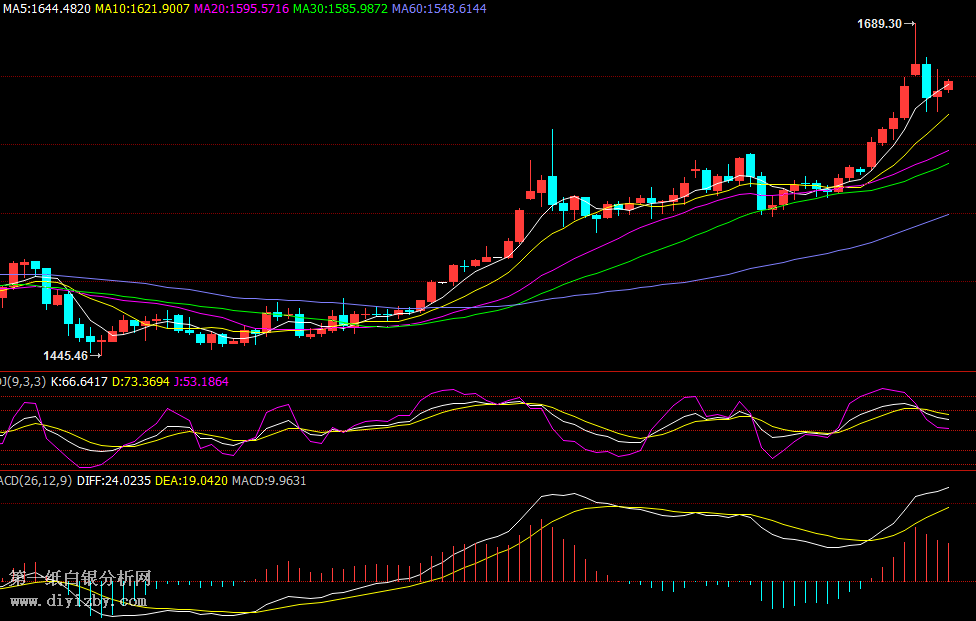
Task: Select the MACD(26,12,9) indicator title
Action: pos(35,480)
